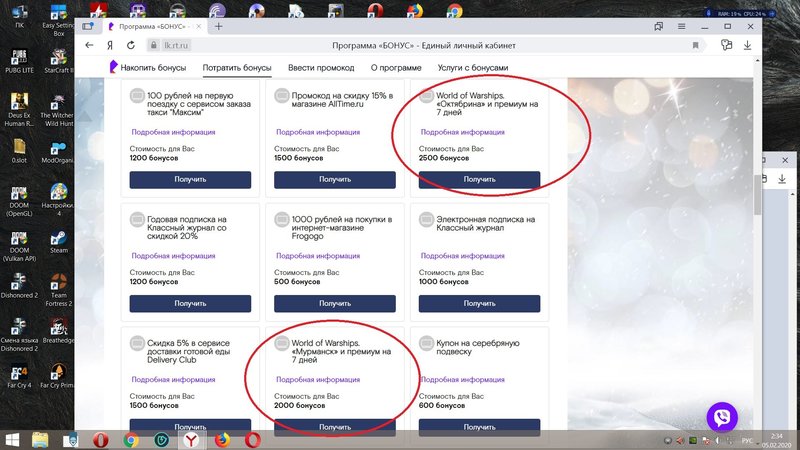Open details for Максим taxi offer

tap(173, 132)
